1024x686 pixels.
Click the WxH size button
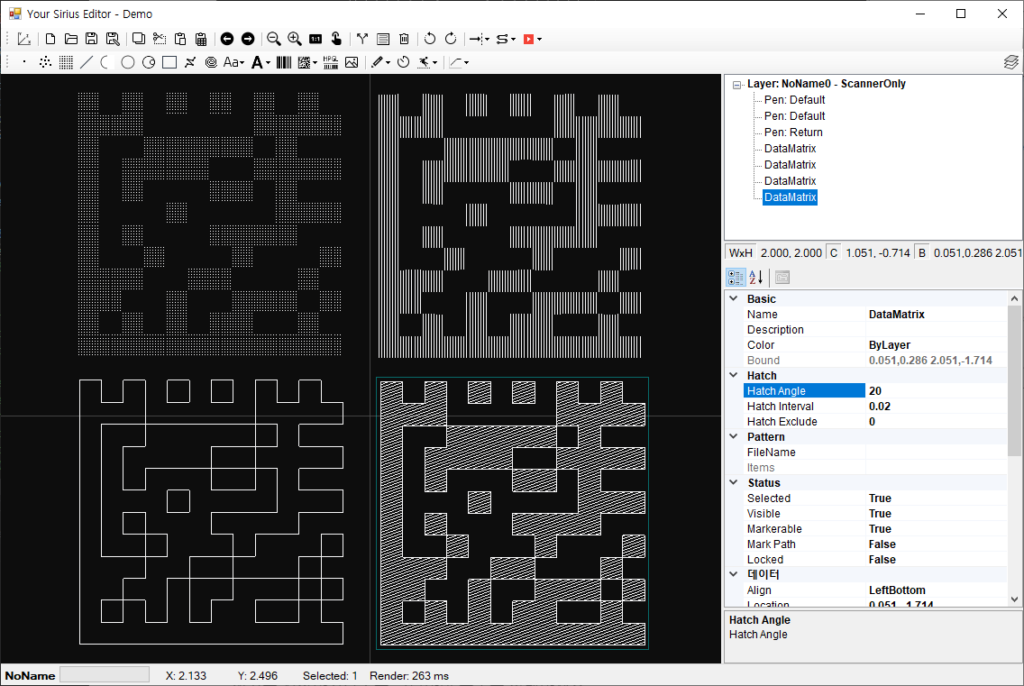(741, 253)
